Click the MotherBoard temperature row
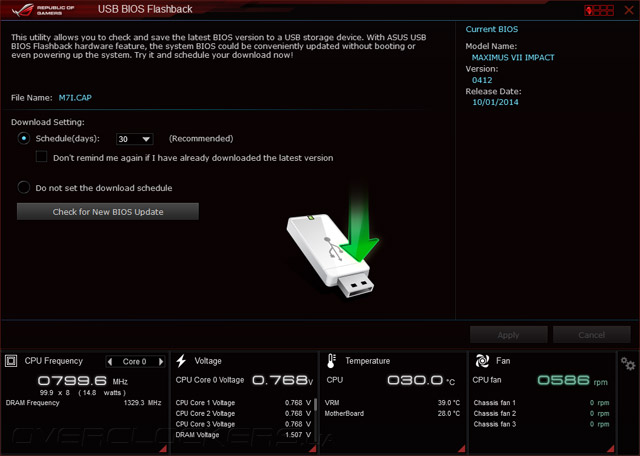The width and height of the screenshot is (640, 456). pos(392,414)
